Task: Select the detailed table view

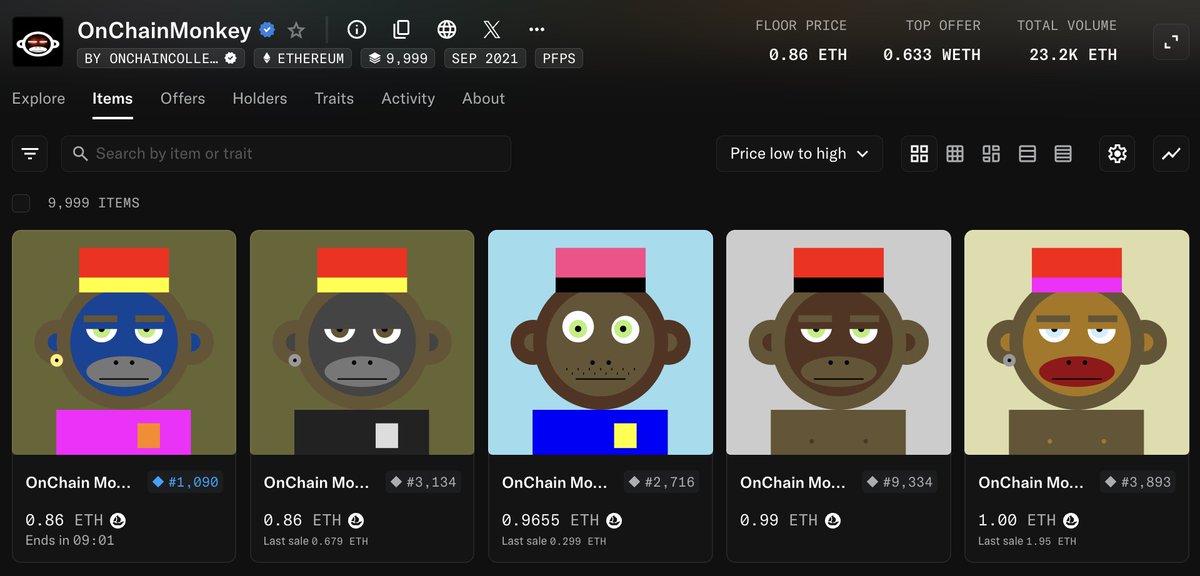Action: pyautogui.click(x=1063, y=154)
